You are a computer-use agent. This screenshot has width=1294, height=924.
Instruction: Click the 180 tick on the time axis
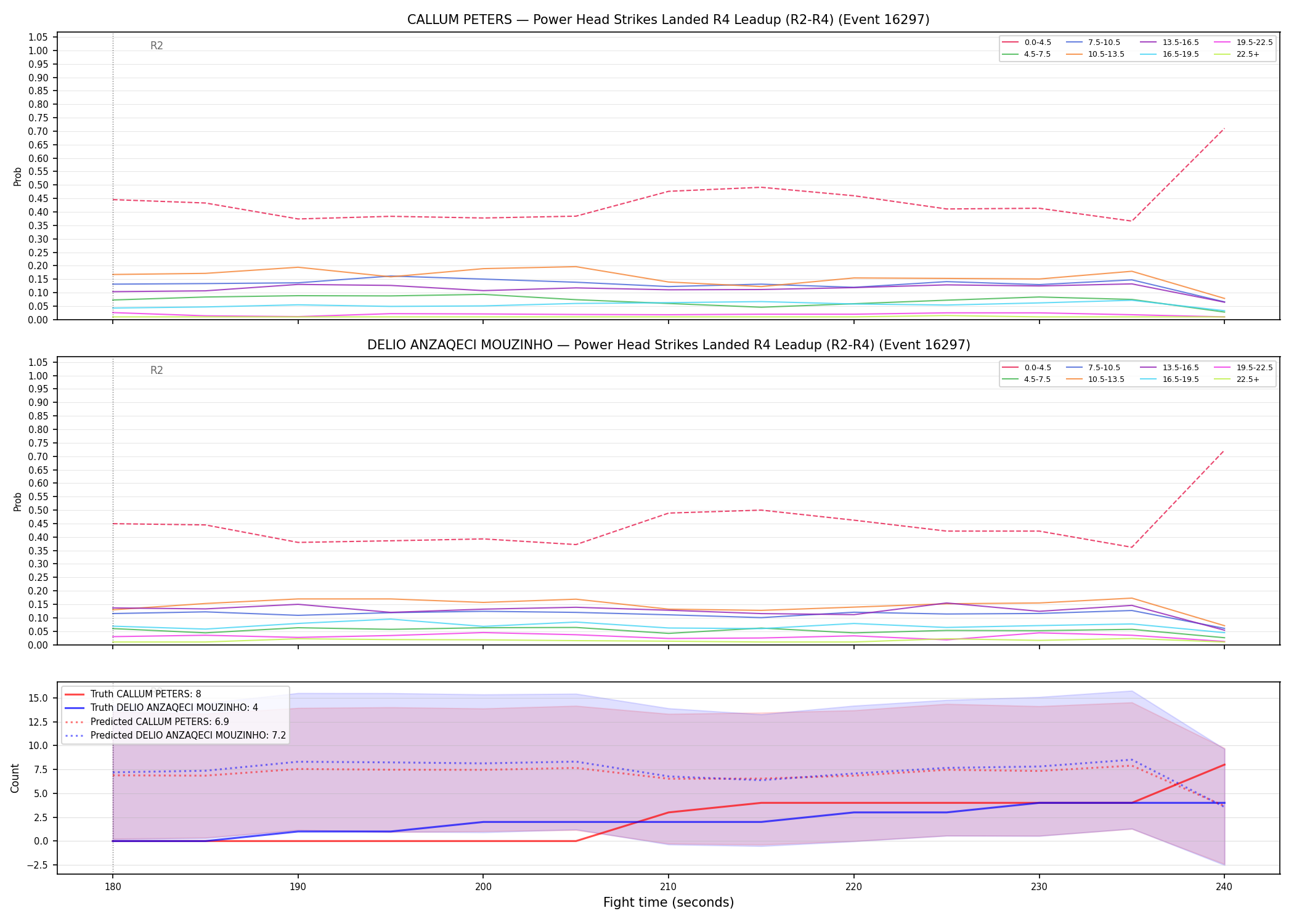[113, 887]
